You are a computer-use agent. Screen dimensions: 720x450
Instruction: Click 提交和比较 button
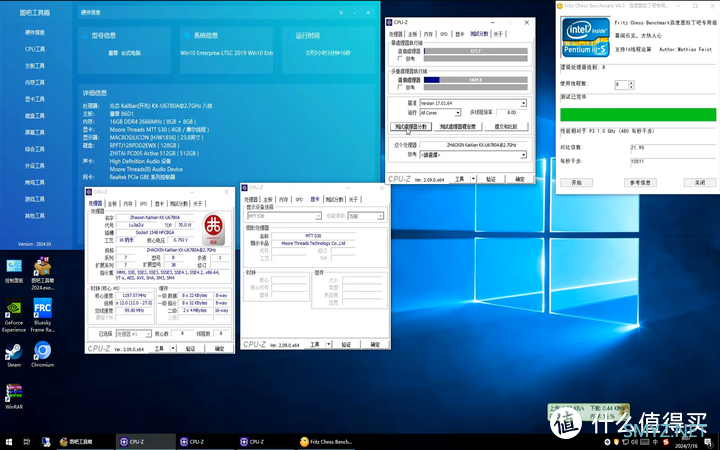(506, 126)
